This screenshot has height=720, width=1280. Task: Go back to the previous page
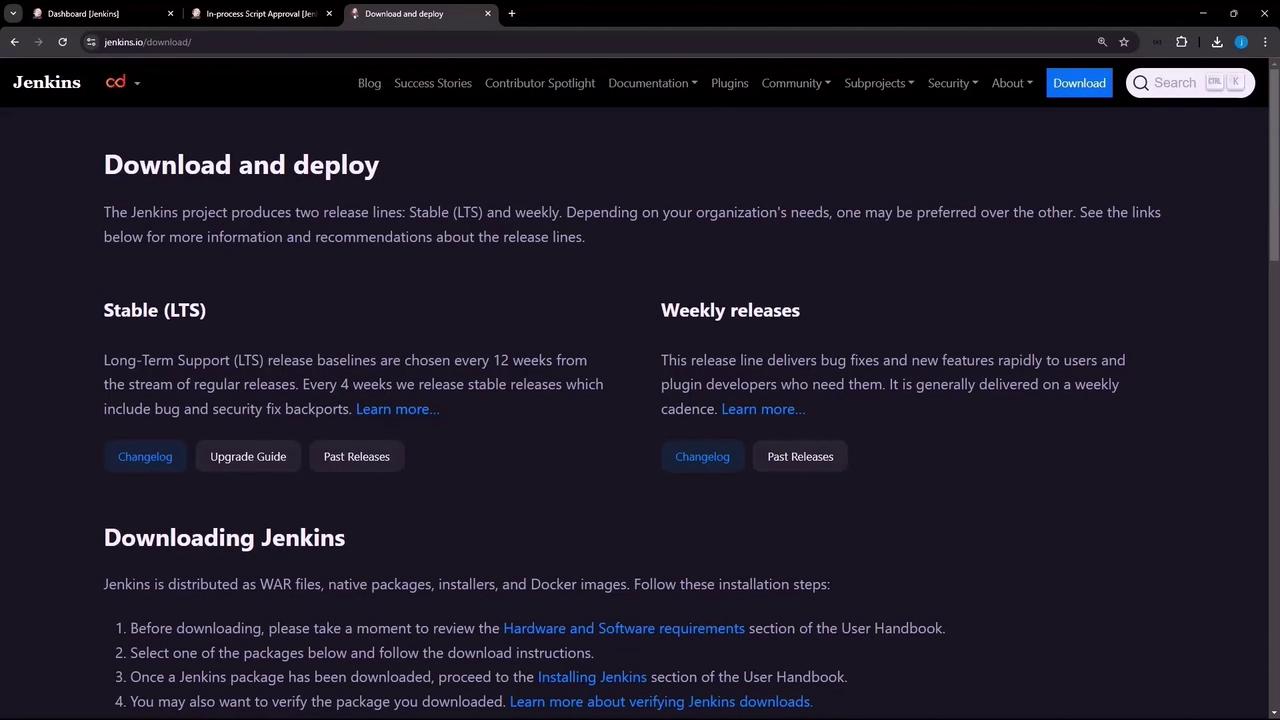[x=14, y=42]
